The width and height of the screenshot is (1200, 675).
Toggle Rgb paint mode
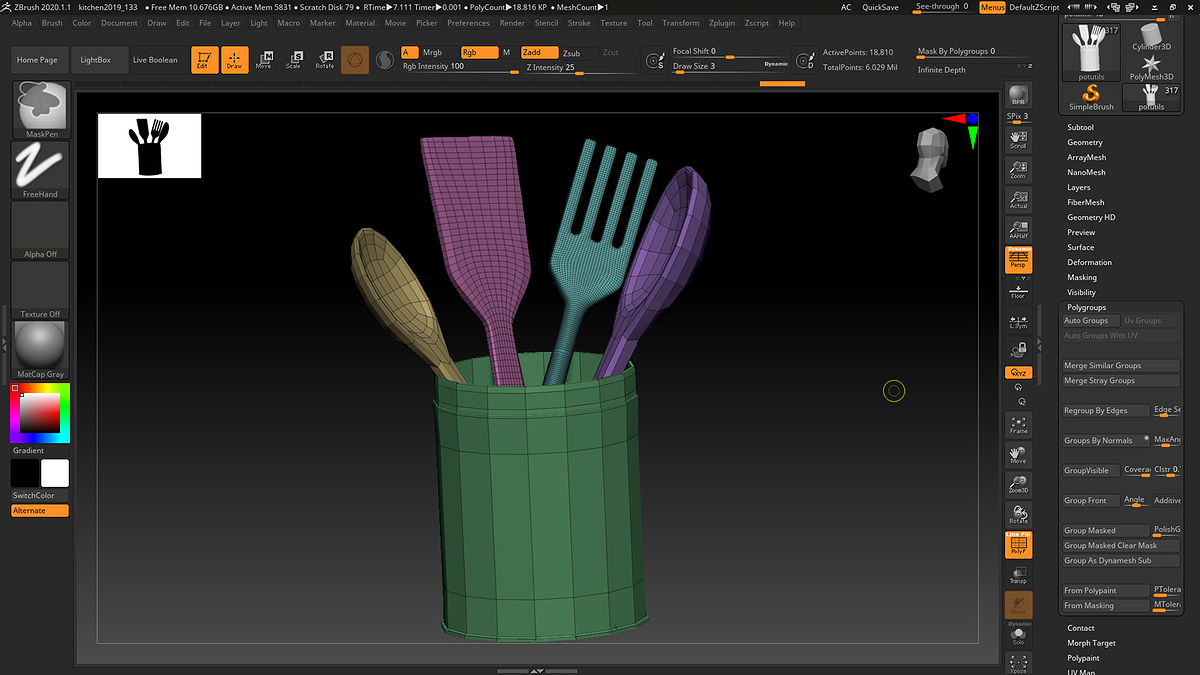coord(479,52)
